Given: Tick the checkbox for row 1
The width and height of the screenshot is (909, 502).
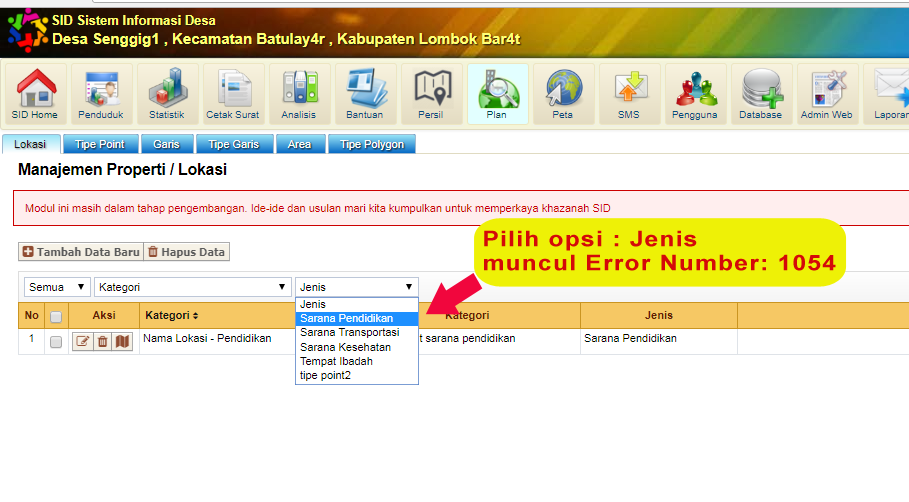Looking at the screenshot, I should click(56, 342).
